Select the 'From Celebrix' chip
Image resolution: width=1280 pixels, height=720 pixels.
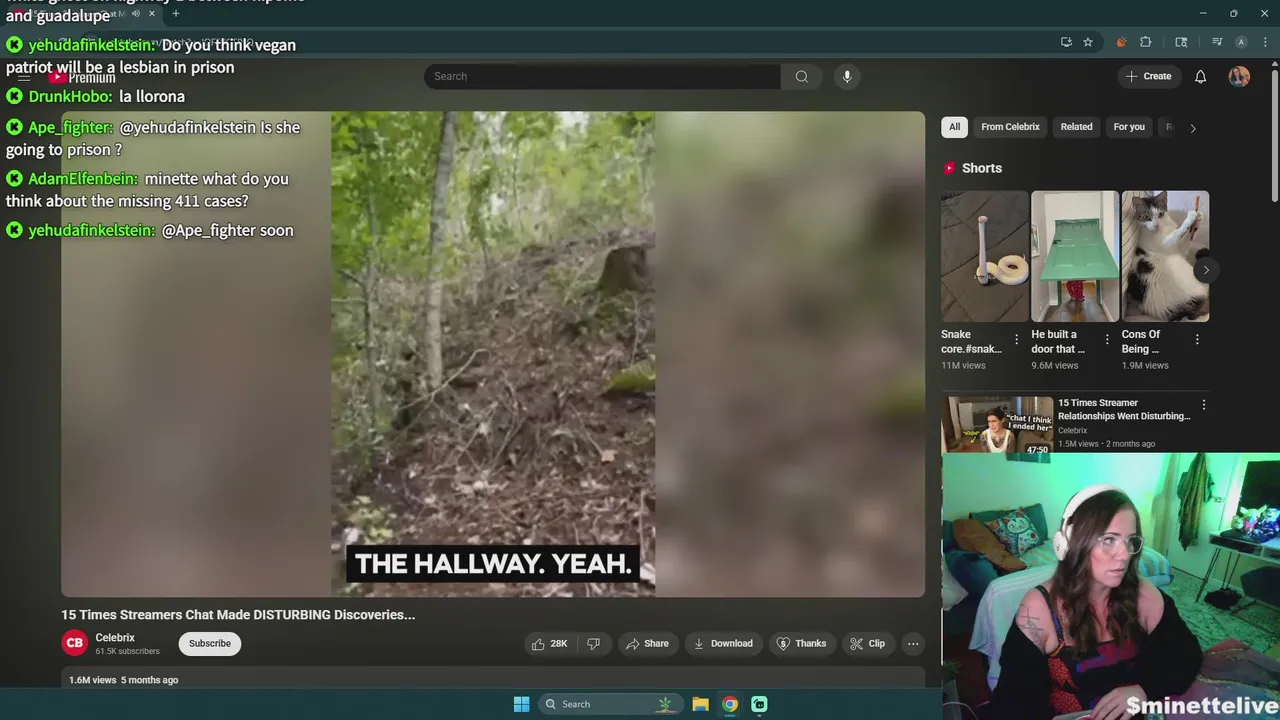tap(1010, 127)
